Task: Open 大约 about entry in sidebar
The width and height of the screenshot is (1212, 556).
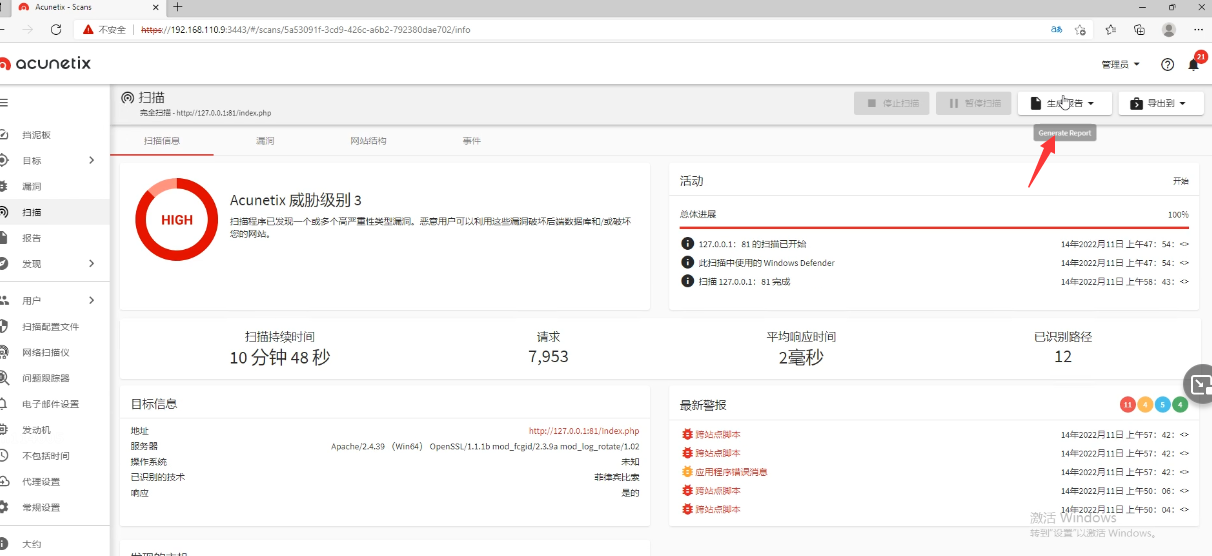Action: tap(32, 544)
